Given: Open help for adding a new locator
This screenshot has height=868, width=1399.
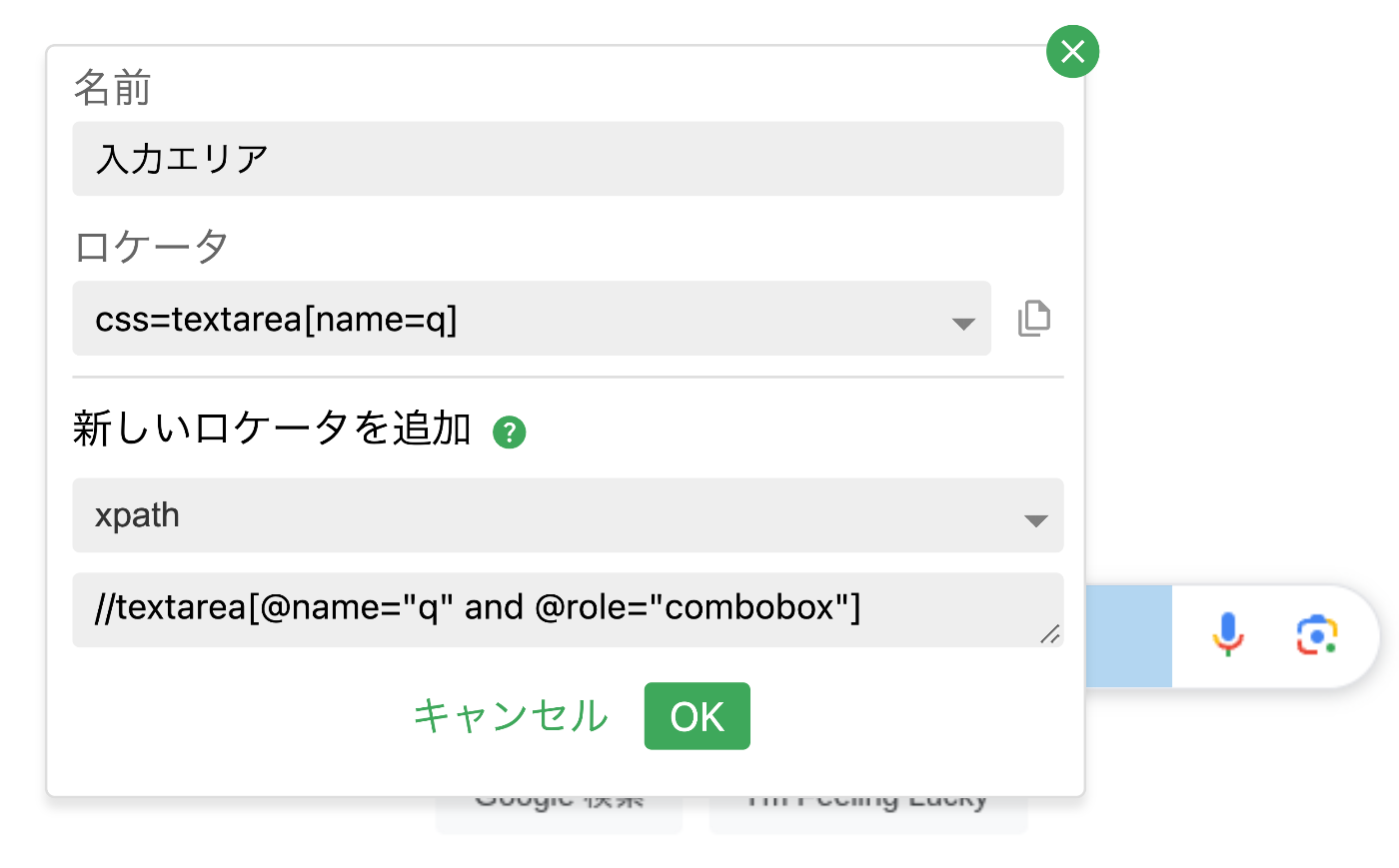Looking at the screenshot, I should coord(509,433).
